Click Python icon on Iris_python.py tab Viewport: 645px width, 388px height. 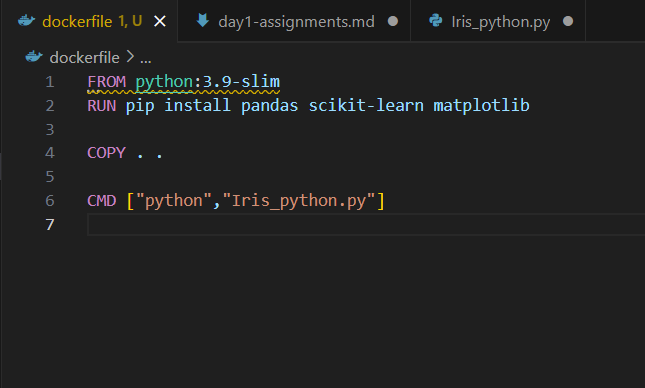click(436, 21)
